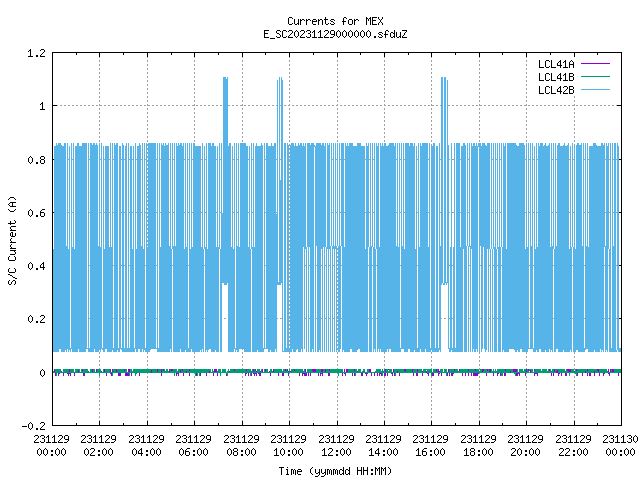
Task: Click the -0.2 y-axis tick label
Action: (33, 426)
